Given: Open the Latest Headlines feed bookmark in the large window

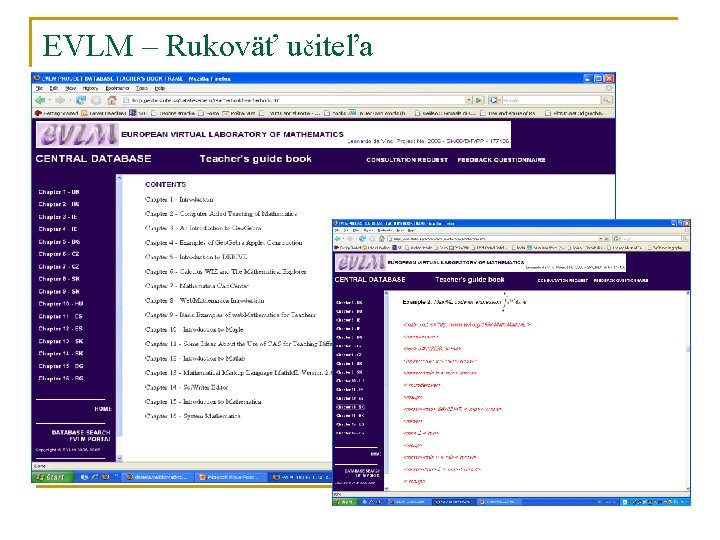Looking at the screenshot, I should coord(104,113).
